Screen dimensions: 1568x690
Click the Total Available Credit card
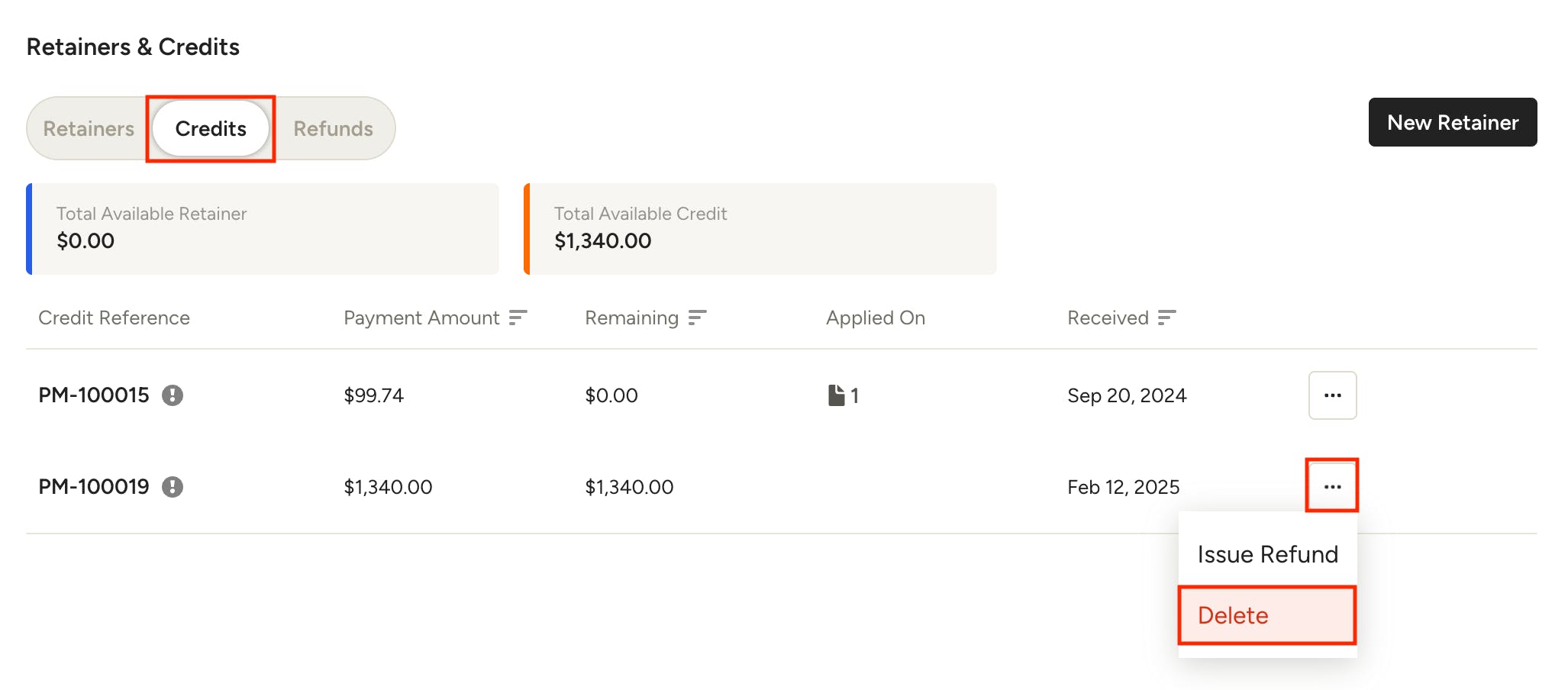760,229
